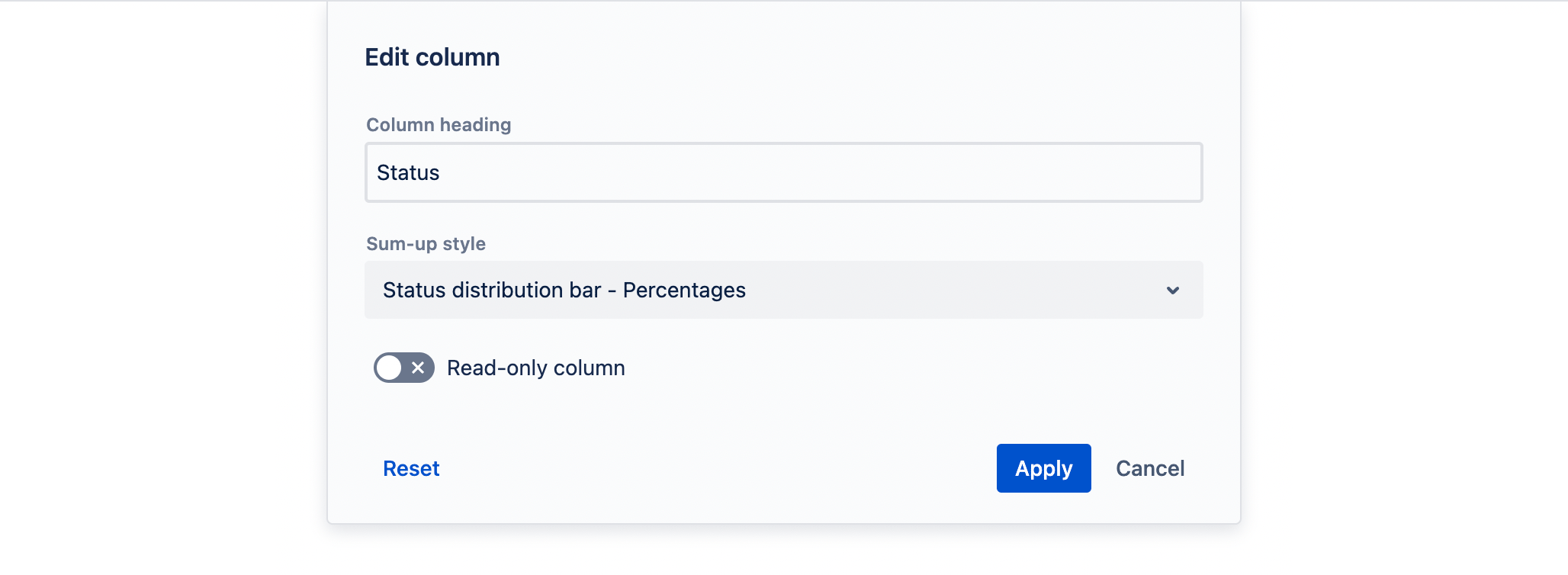Enable read-only via the Read-only column label
The width and height of the screenshot is (1568, 575).
(x=535, y=368)
